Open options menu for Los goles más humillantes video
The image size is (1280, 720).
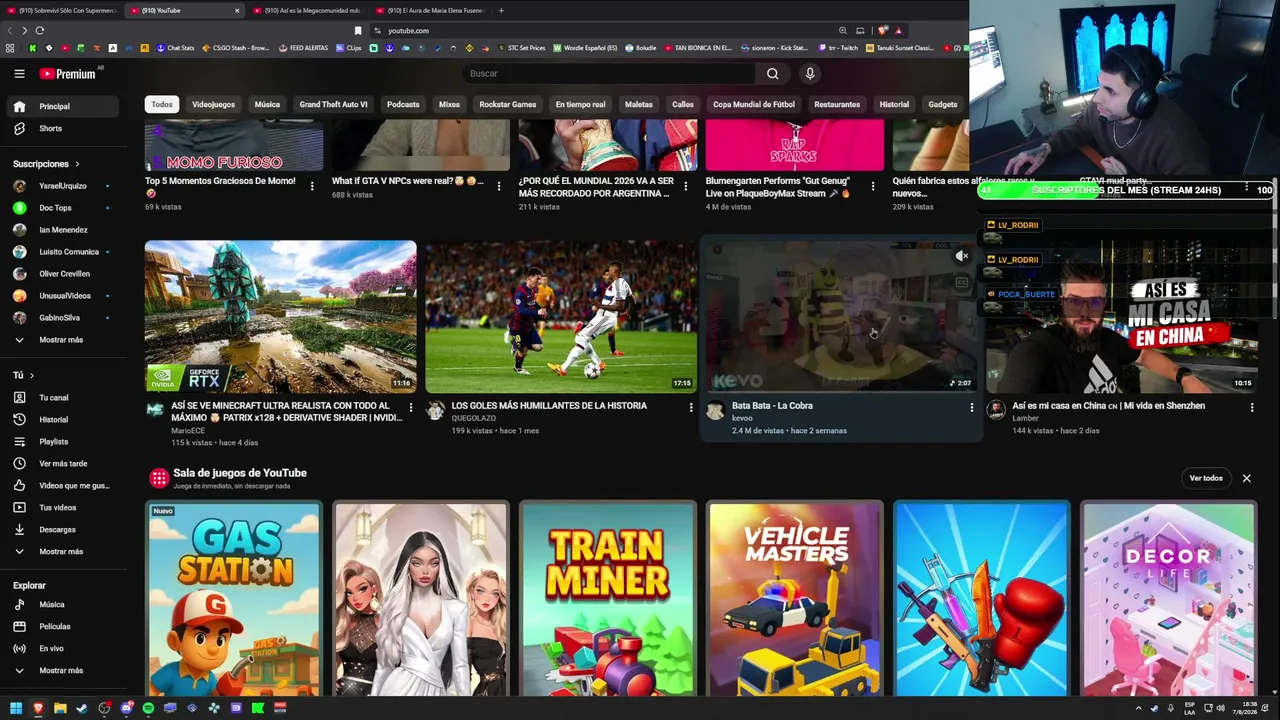(690, 407)
